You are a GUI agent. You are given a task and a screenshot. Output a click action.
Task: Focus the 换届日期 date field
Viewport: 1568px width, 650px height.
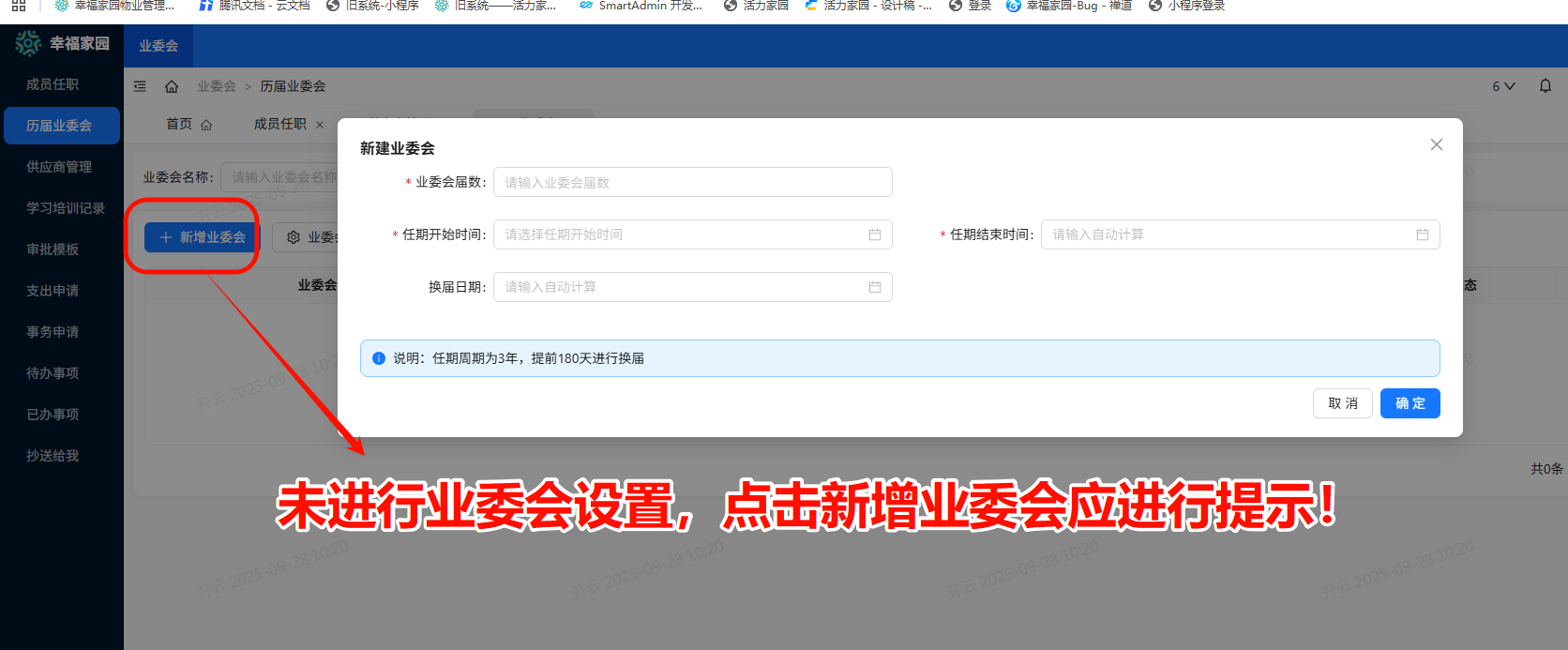693,287
